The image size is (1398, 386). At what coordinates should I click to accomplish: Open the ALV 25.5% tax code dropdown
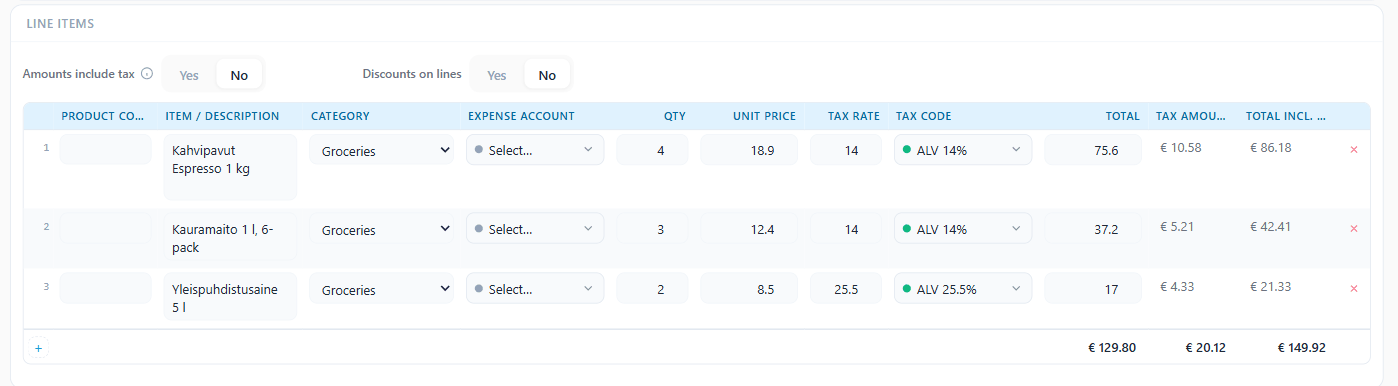[963, 289]
